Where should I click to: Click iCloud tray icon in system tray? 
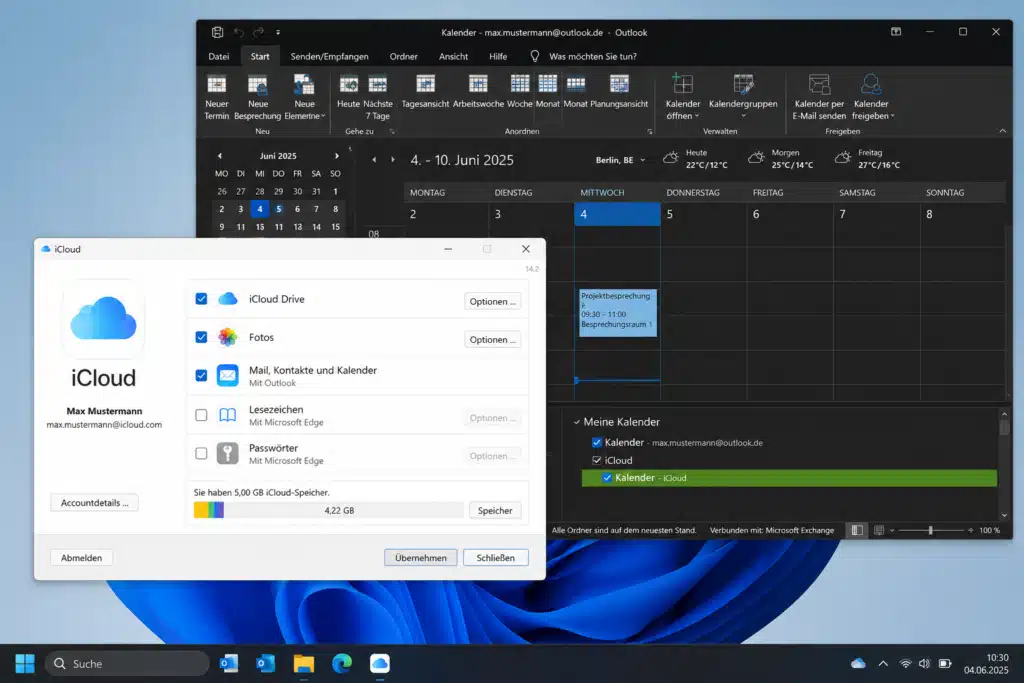pyautogui.click(x=858, y=663)
